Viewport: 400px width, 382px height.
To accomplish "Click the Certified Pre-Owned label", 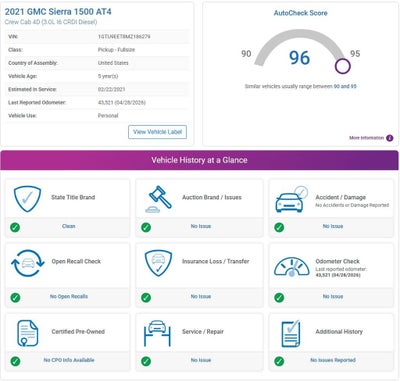I will coord(78,332).
